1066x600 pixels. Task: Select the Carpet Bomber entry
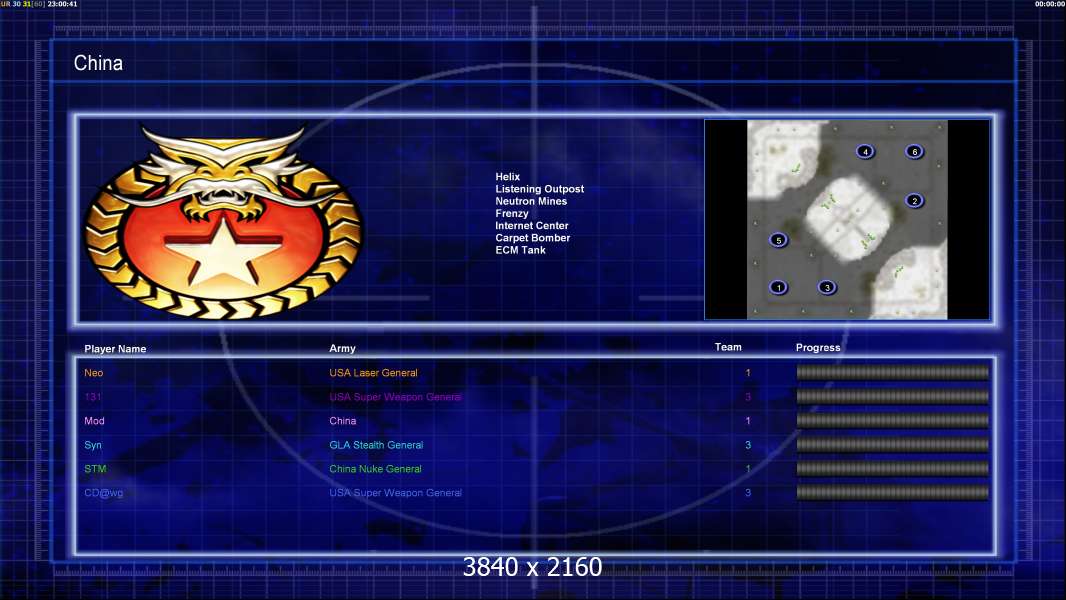pos(532,238)
